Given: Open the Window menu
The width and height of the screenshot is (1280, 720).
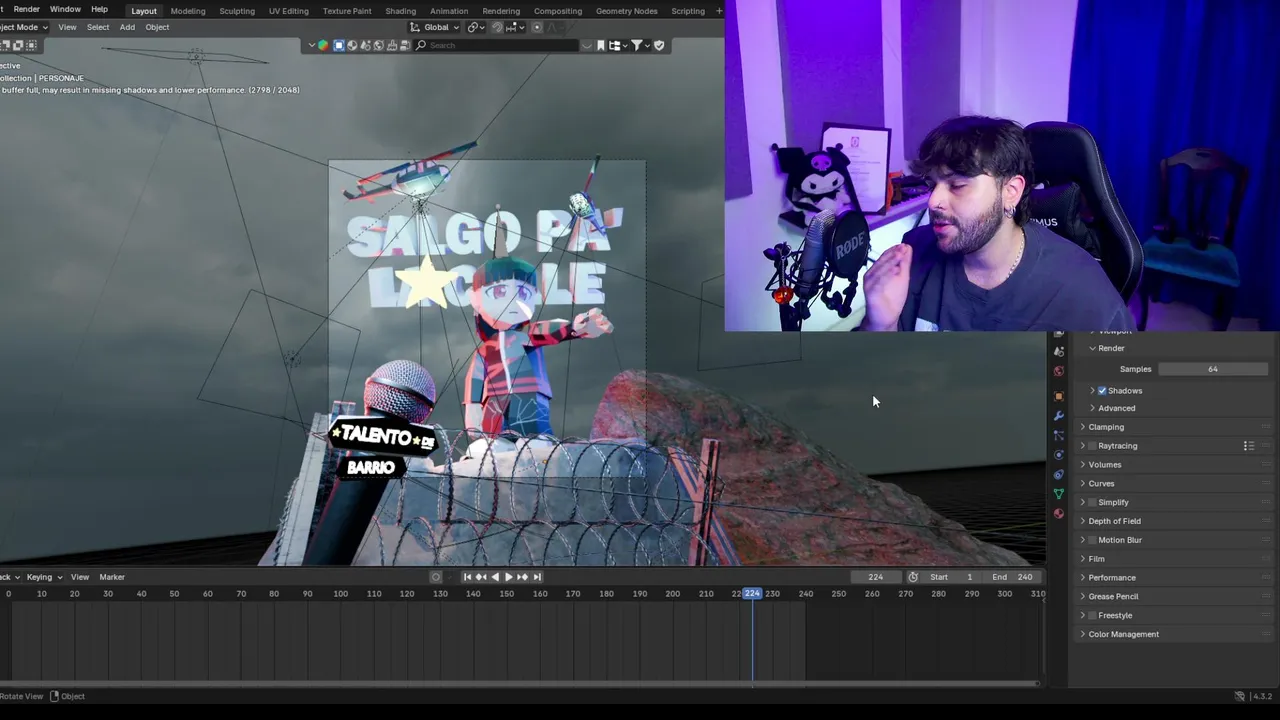Looking at the screenshot, I should click(x=65, y=9).
